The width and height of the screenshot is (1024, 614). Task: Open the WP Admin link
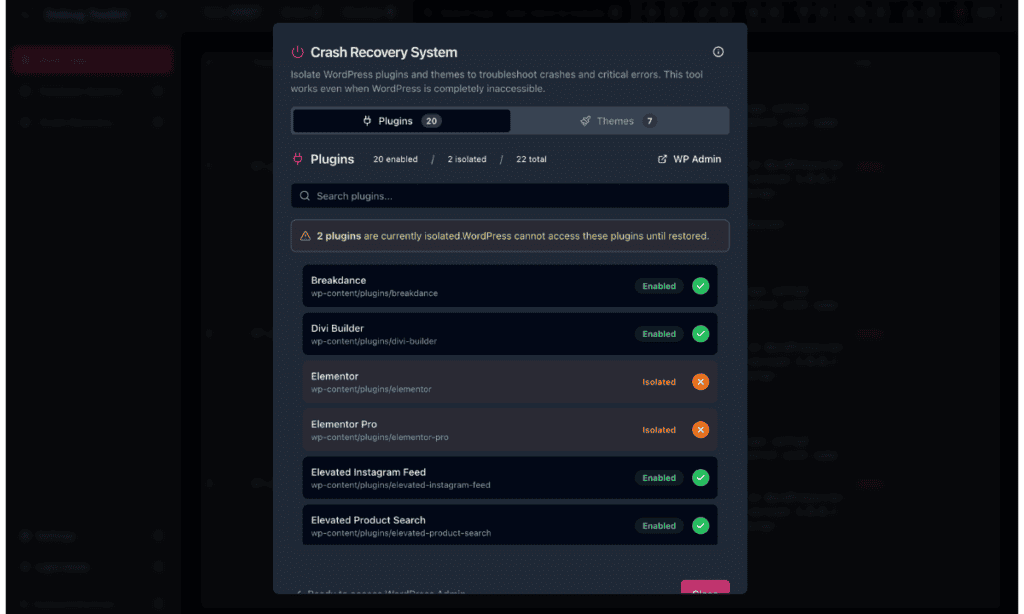pyautogui.click(x=689, y=159)
